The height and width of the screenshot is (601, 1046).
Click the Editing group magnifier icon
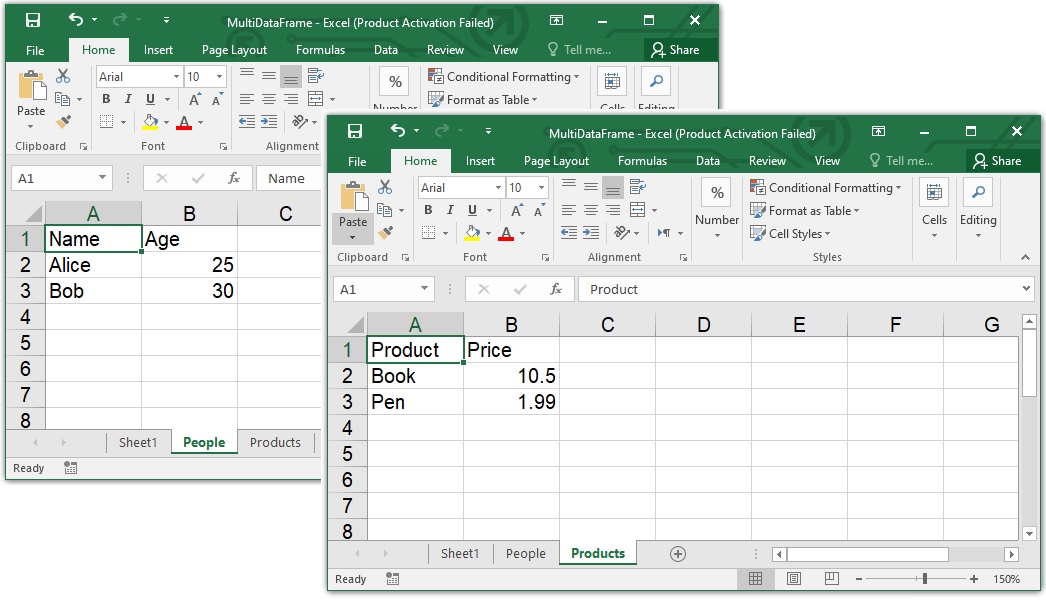coord(978,191)
